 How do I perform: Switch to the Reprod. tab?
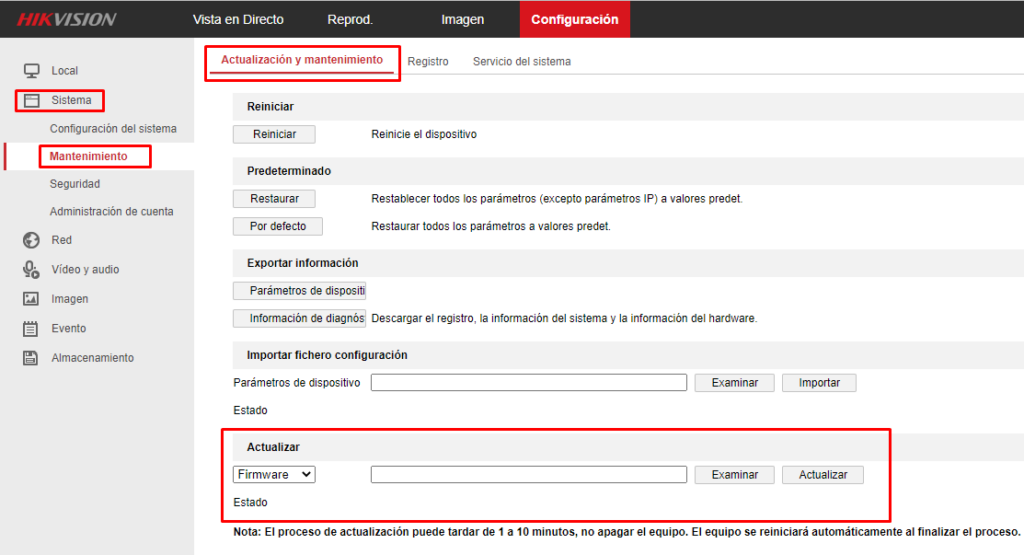click(350, 20)
